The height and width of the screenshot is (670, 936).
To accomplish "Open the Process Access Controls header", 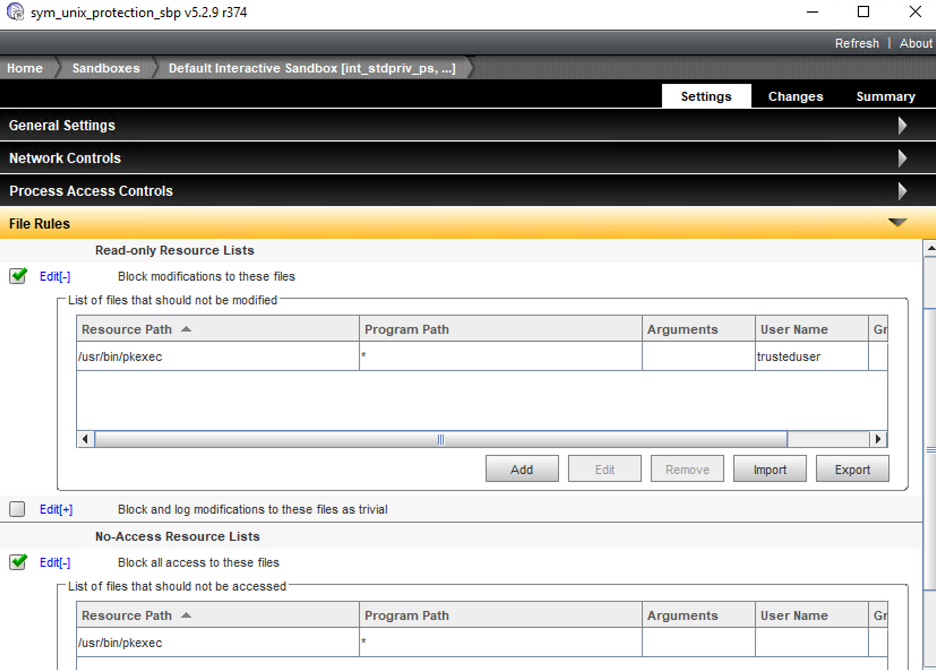I will (468, 191).
